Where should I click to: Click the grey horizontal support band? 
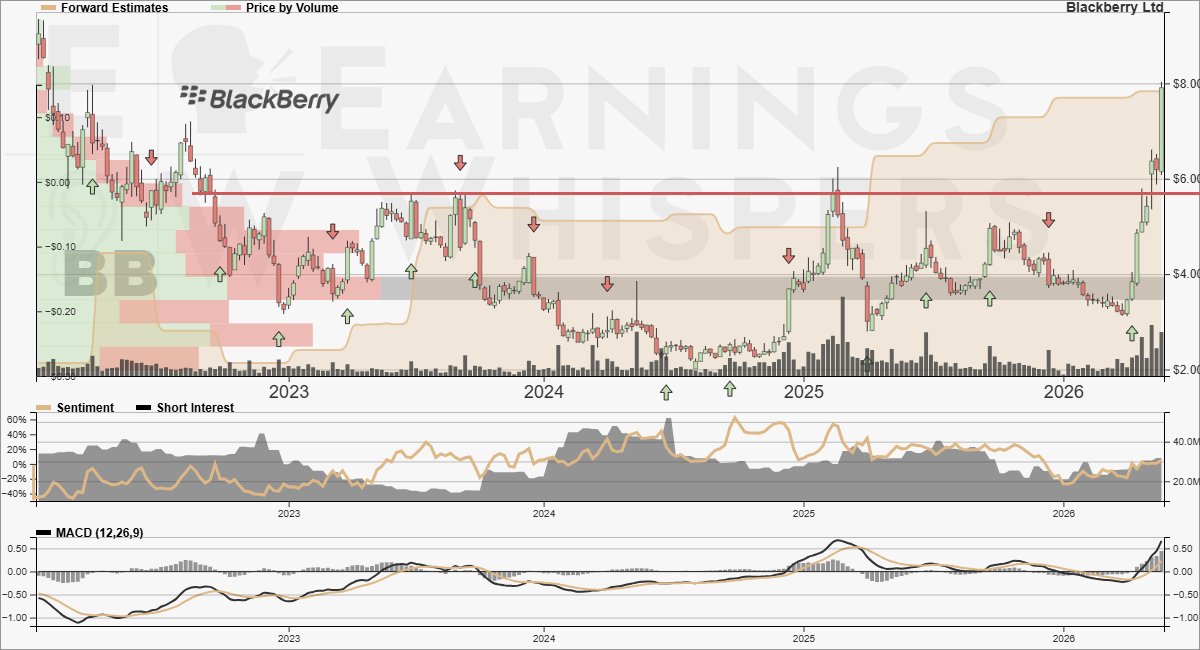tap(772, 288)
